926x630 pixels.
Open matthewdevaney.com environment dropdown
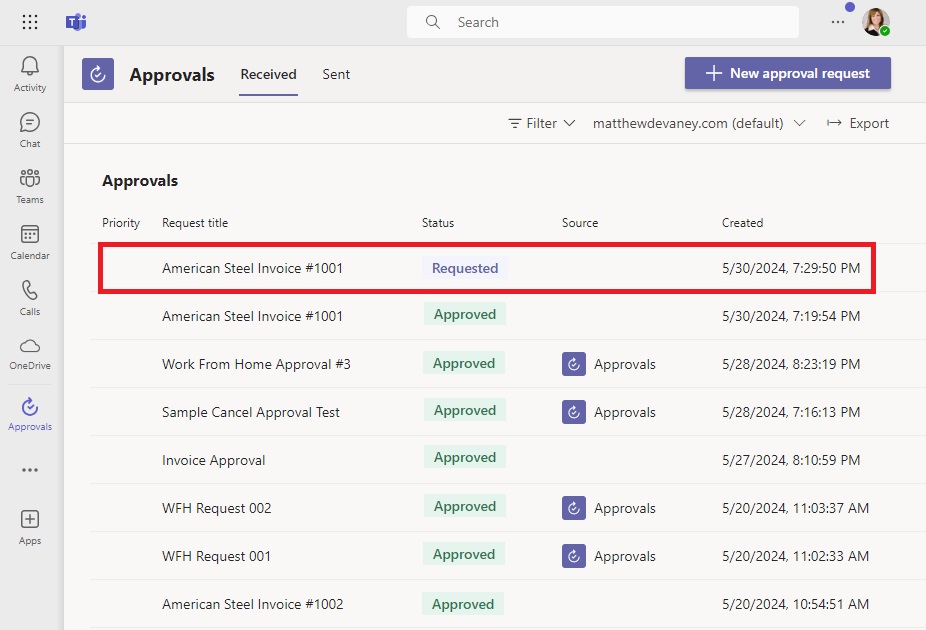(x=699, y=123)
